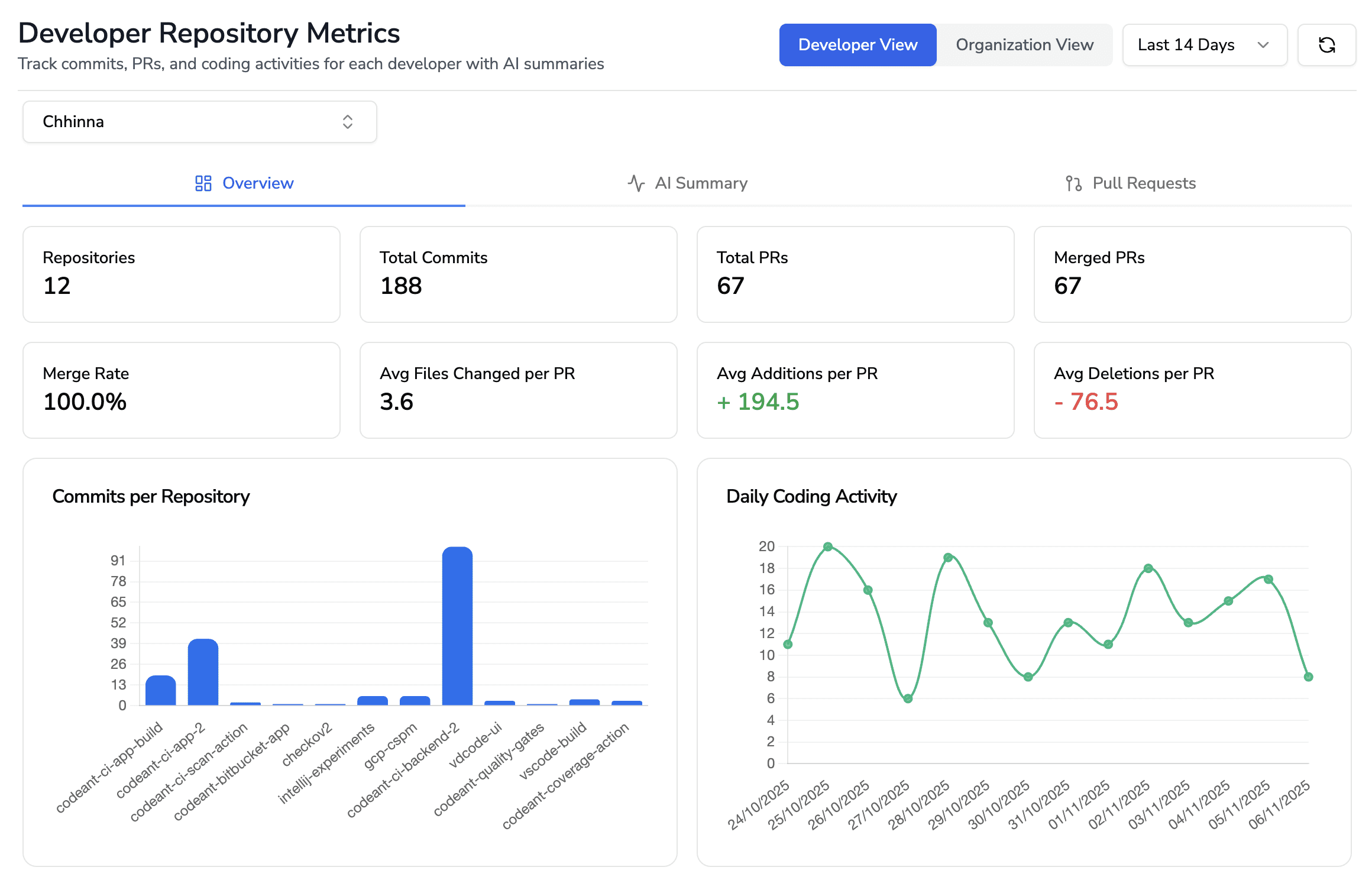
Task: Click the Overview tab grid icon
Action: click(203, 183)
